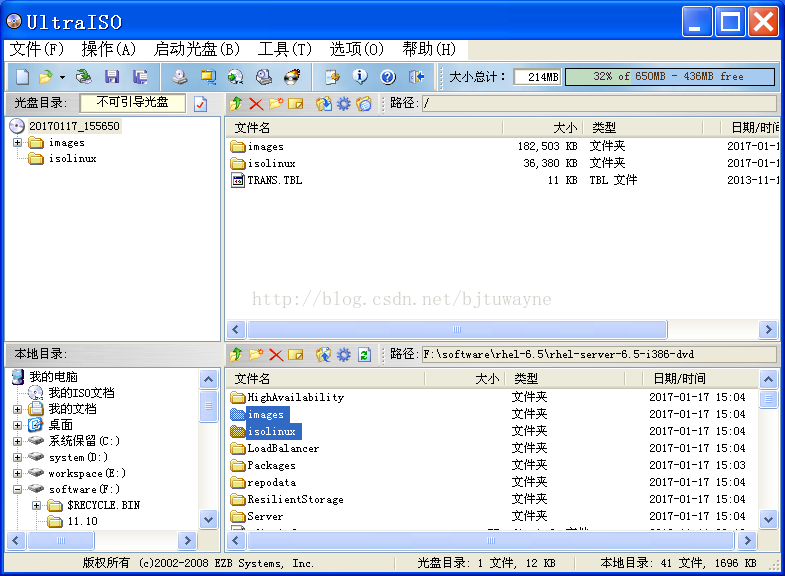785x576 pixels.
Task: Select TRANS.TBL file in disc list
Action: point(274,180)
